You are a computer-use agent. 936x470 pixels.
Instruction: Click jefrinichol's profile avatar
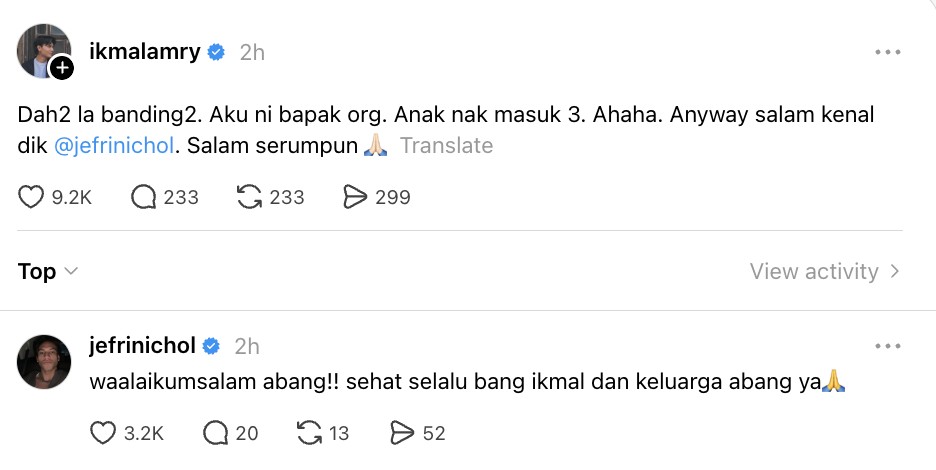pyautogui.click(x=44, y=363)
